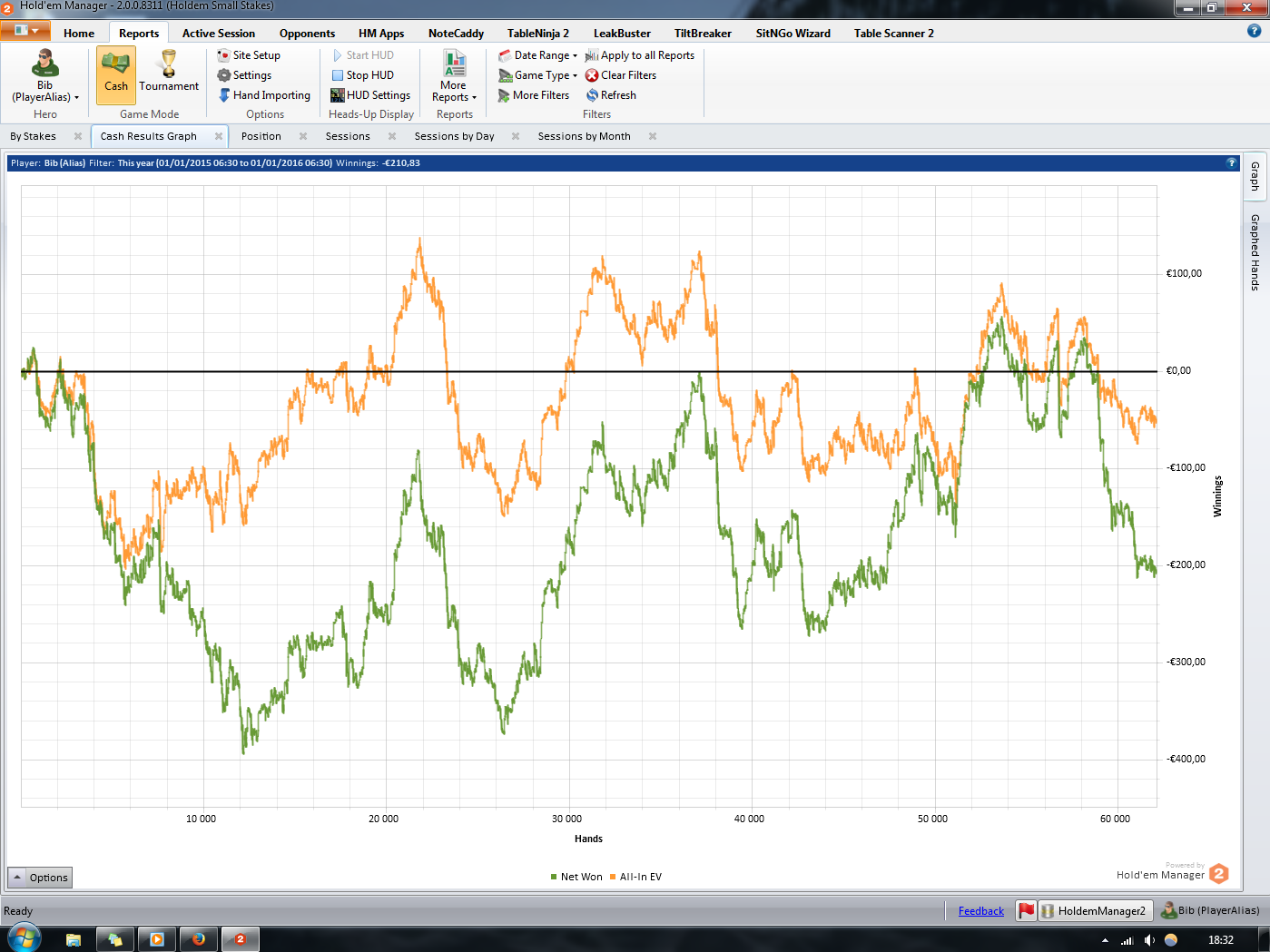This screenshot has width=1270, height=952.
Task: Click the graph header help icon
Action: [x=1232, y=163]
